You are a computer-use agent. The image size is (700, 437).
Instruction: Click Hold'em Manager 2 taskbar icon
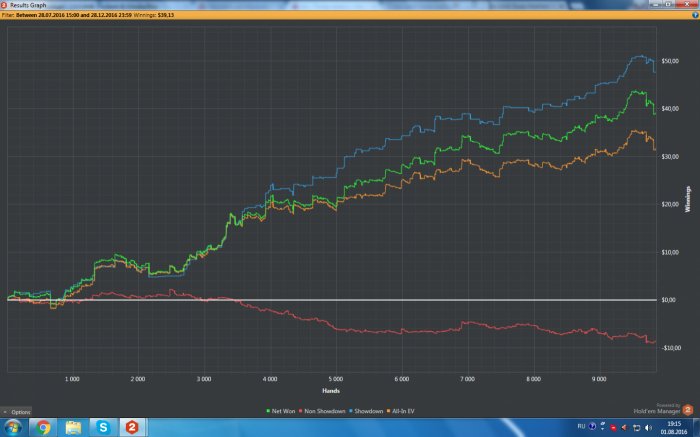click(x=132, y=427)
